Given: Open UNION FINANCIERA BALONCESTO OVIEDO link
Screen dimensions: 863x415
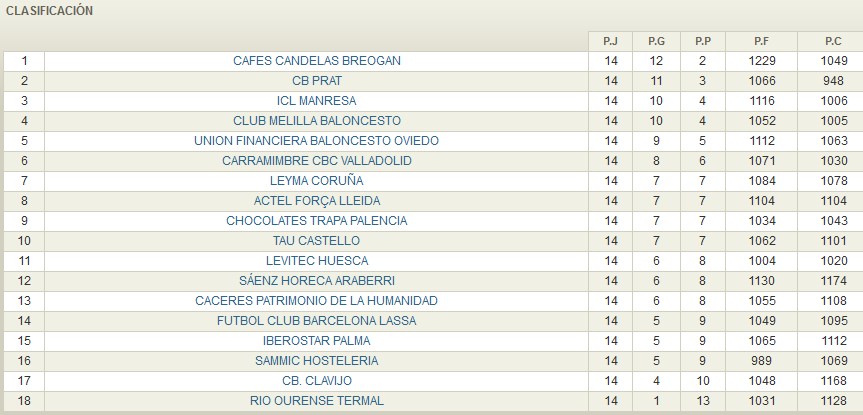Looking at the screenshot, I should click(316, 141).
